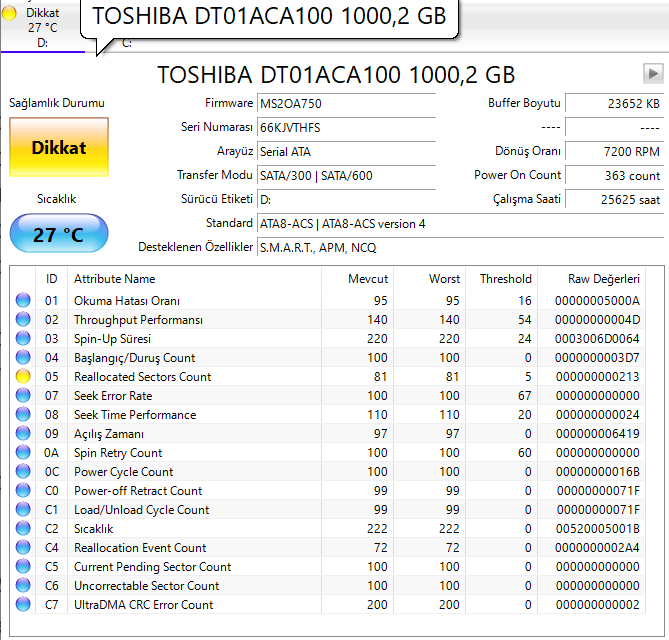
Task: Select the D: drive tab with Dikkat status
Action: 42,26
